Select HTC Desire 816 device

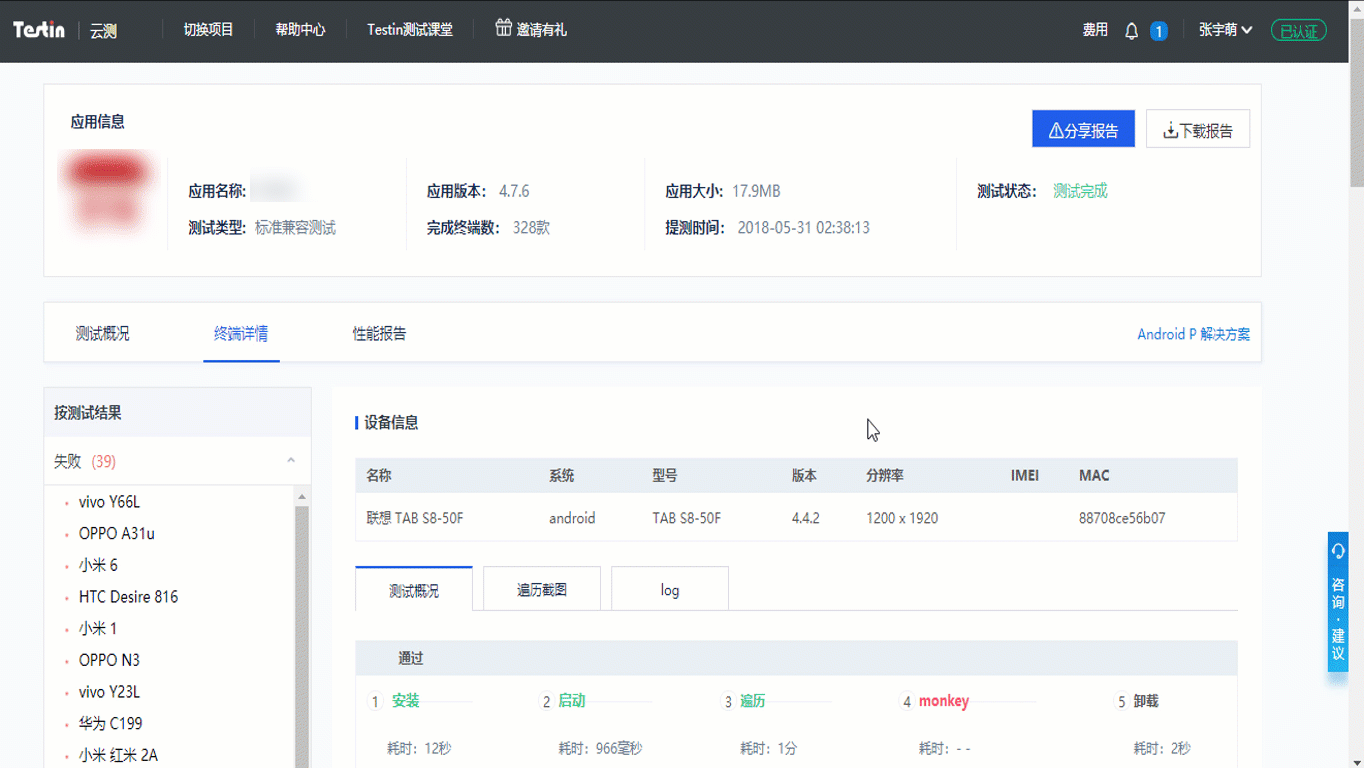(x=128, y=597)
